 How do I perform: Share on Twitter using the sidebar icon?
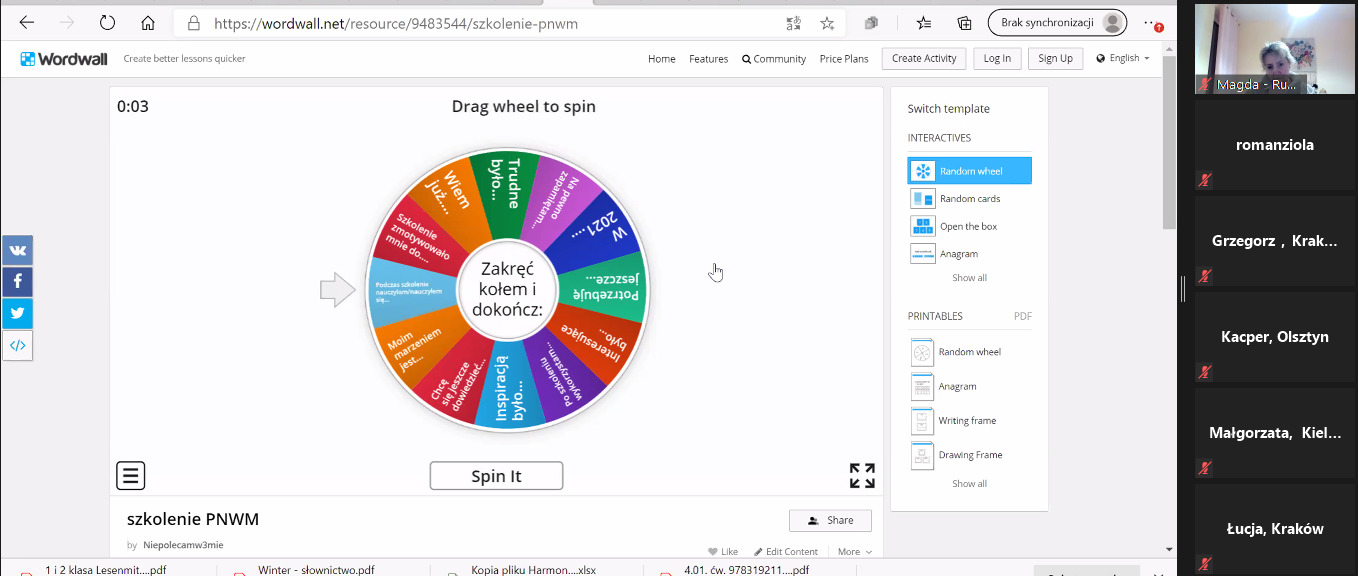pos(17,313)
